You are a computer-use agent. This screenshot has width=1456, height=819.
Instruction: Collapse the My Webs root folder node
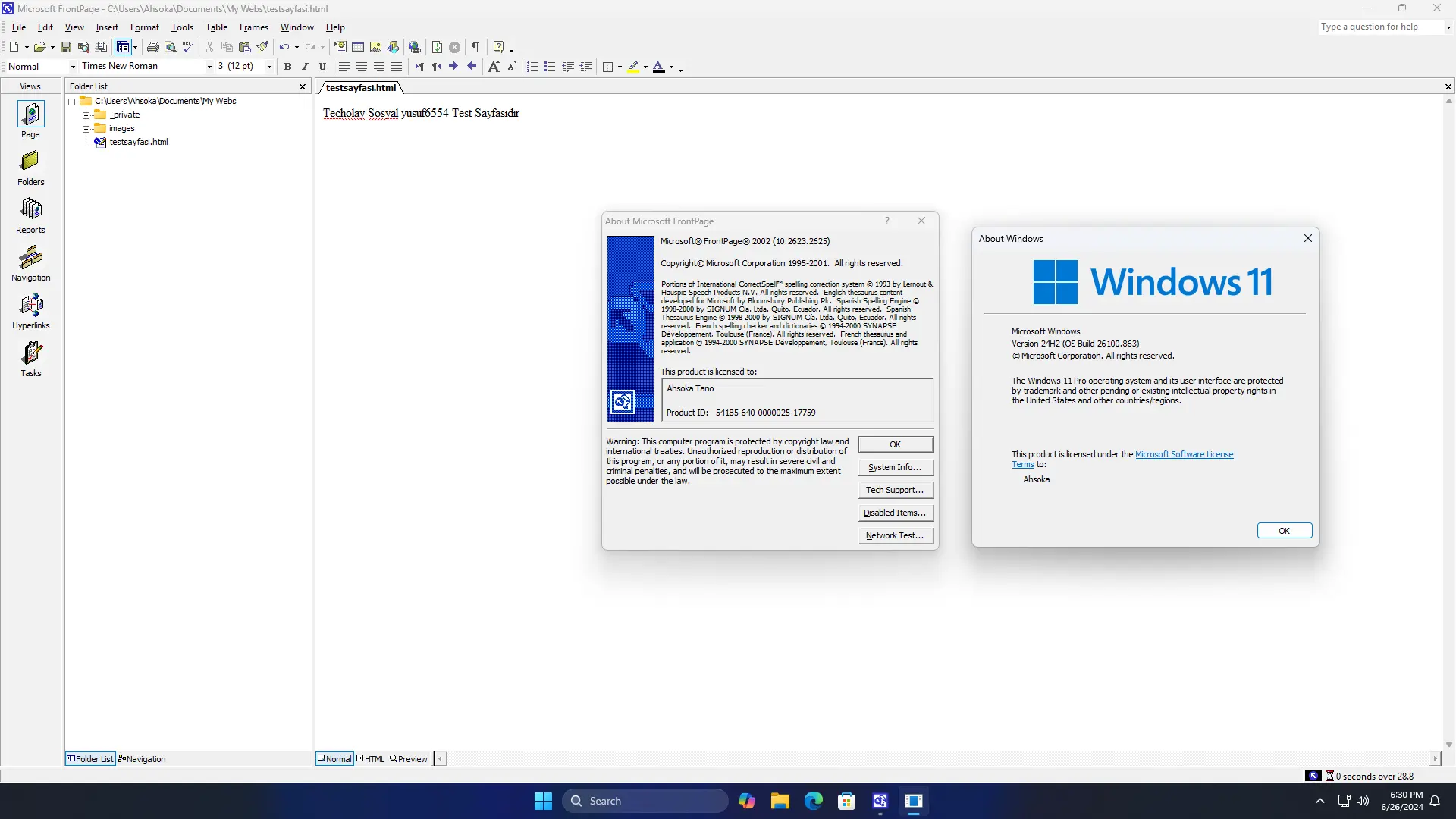[x=72, y=102]
